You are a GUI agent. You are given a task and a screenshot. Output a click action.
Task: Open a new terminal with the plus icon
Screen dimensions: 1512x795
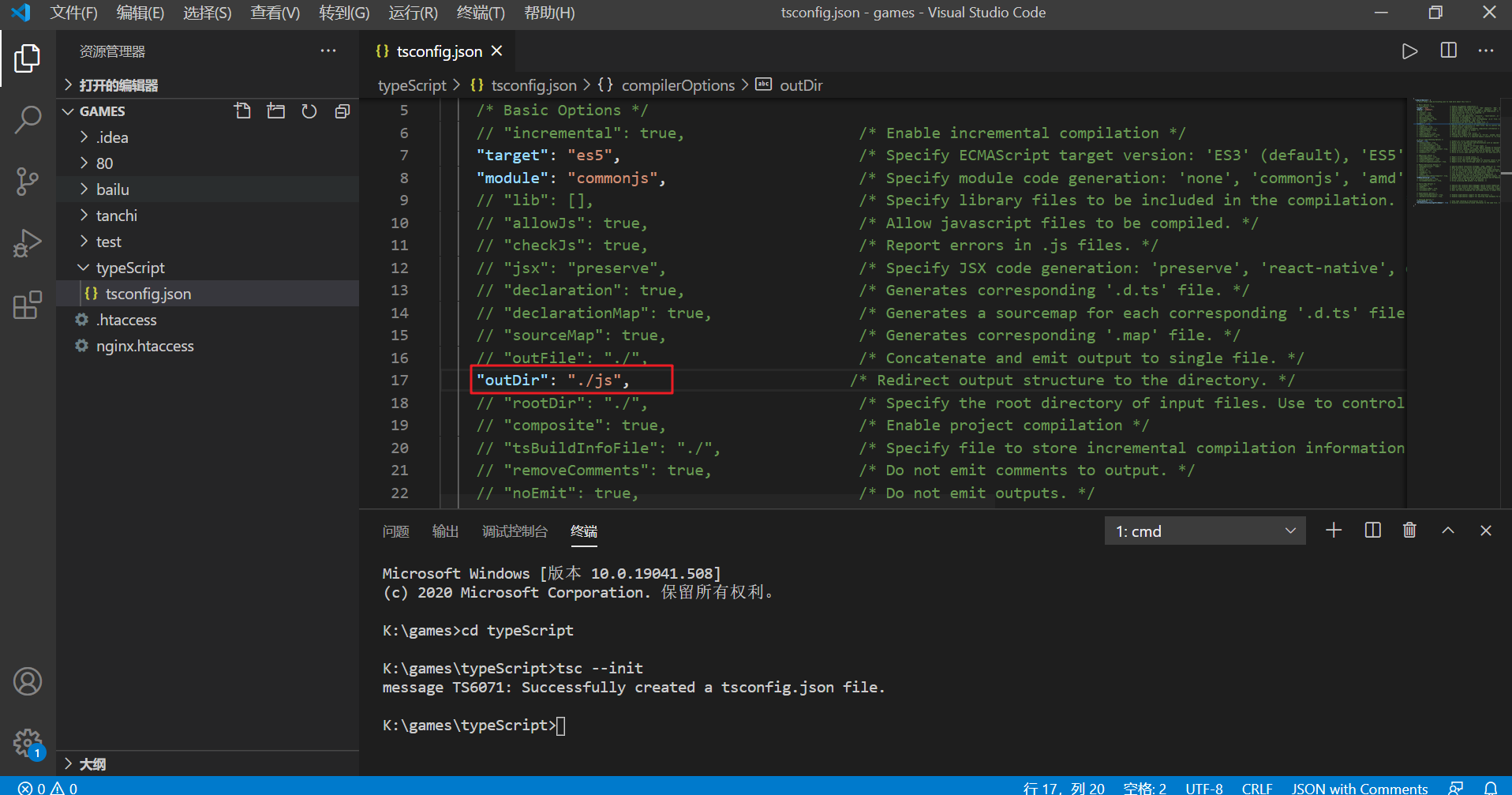[1333, 530]
